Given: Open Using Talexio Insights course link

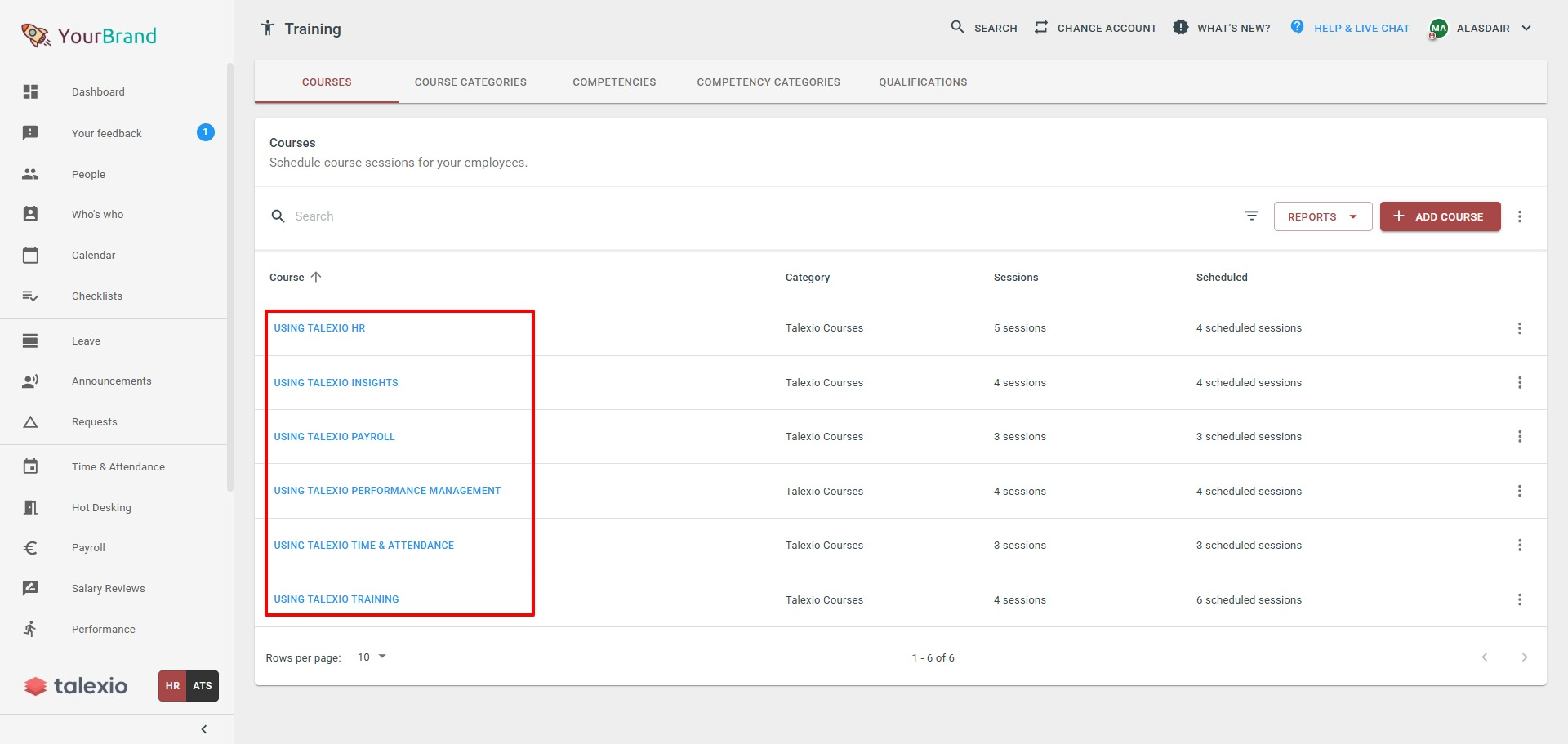Looking at the screenshot, I should [x=336, y=382].
